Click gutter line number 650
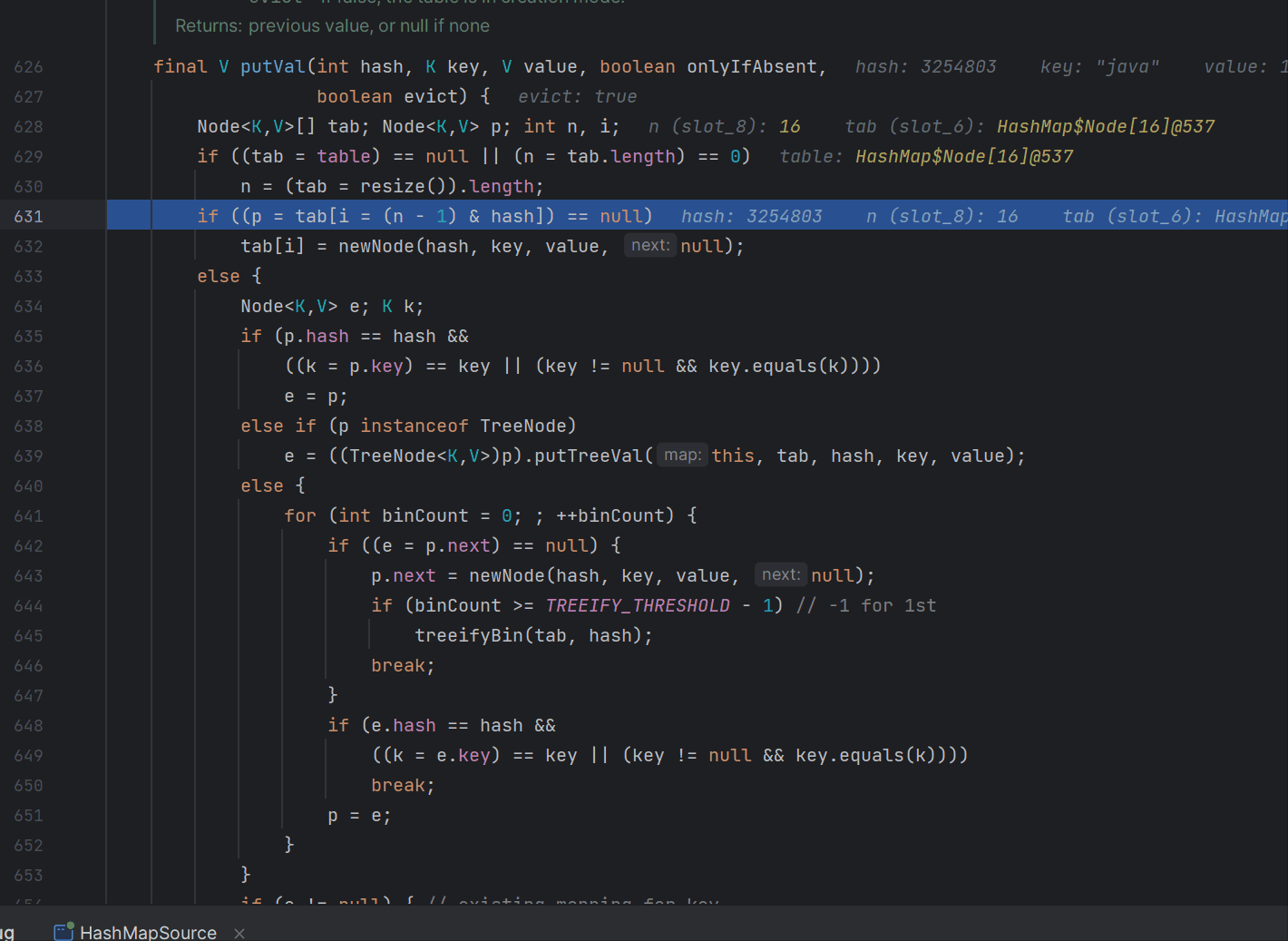The height and width of the screenshot is (941, 1288). point(28,785)
